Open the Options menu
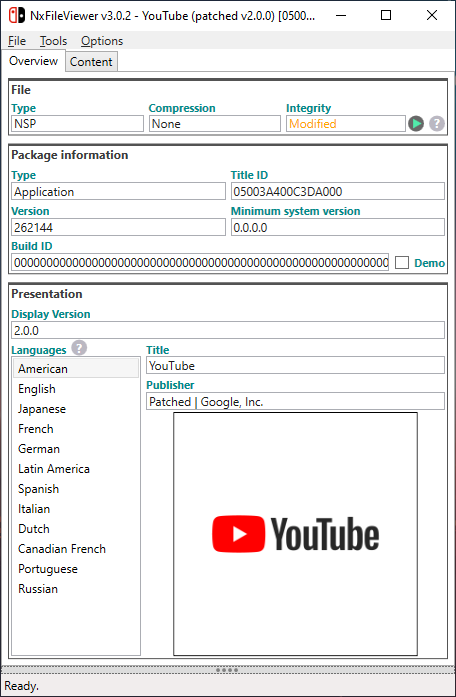Viewport: 456px width, 697px height. click(x=102, y=41)
